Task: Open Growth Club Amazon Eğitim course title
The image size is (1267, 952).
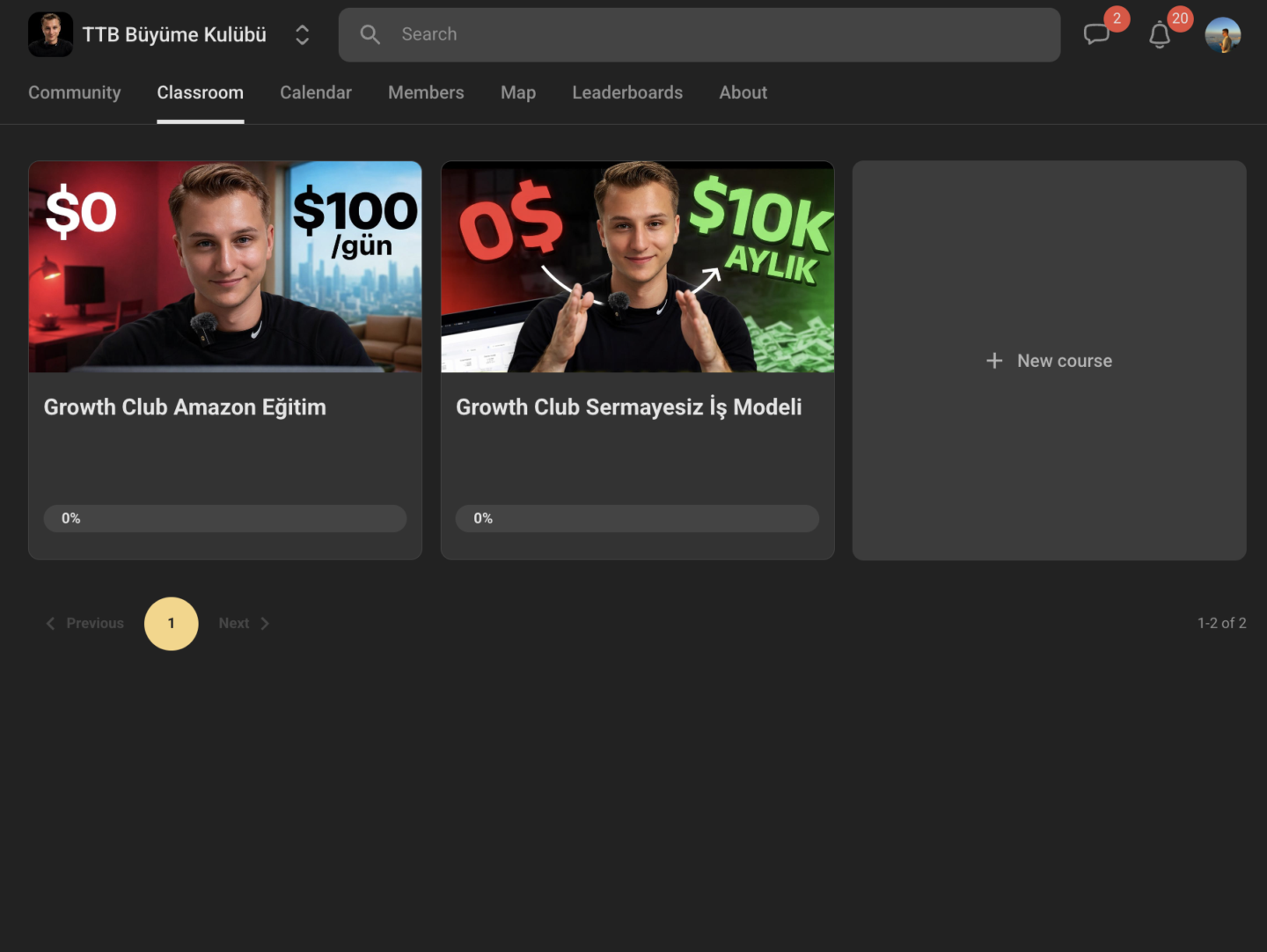Action: click(185, 407)
